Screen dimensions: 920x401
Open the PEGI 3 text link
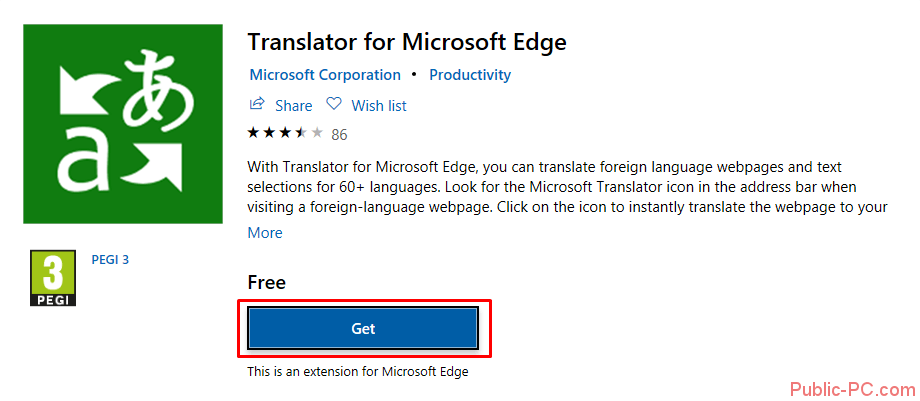point(112,260)
